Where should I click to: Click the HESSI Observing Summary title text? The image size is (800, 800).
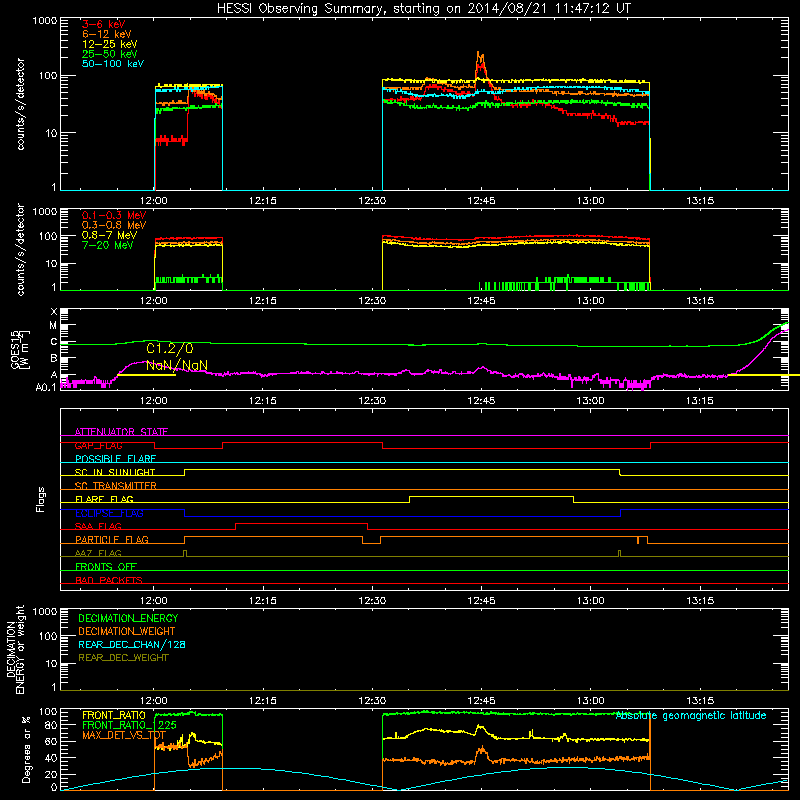[424, 9]
